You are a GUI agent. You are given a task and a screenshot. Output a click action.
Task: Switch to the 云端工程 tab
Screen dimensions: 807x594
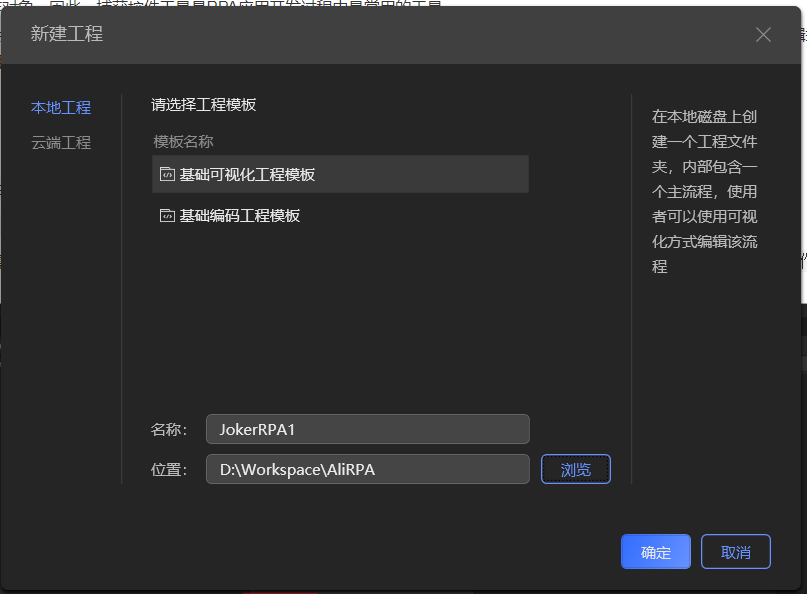click(61, 142)
